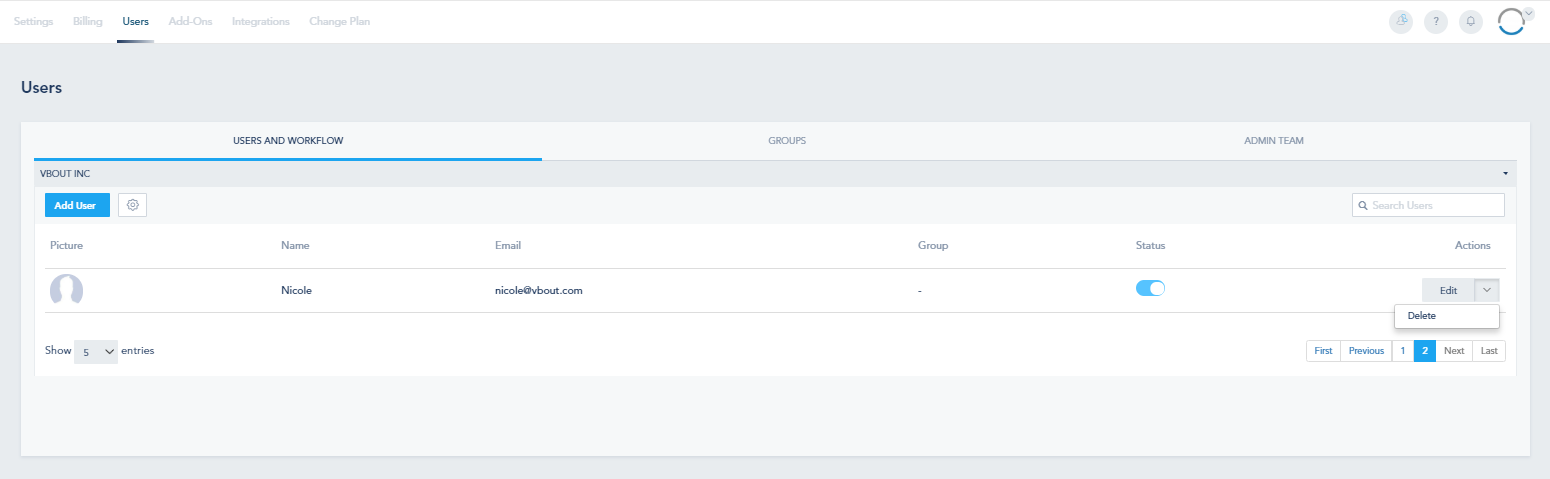Focus the Search Users field
1550x479 pixels.
1428,205
